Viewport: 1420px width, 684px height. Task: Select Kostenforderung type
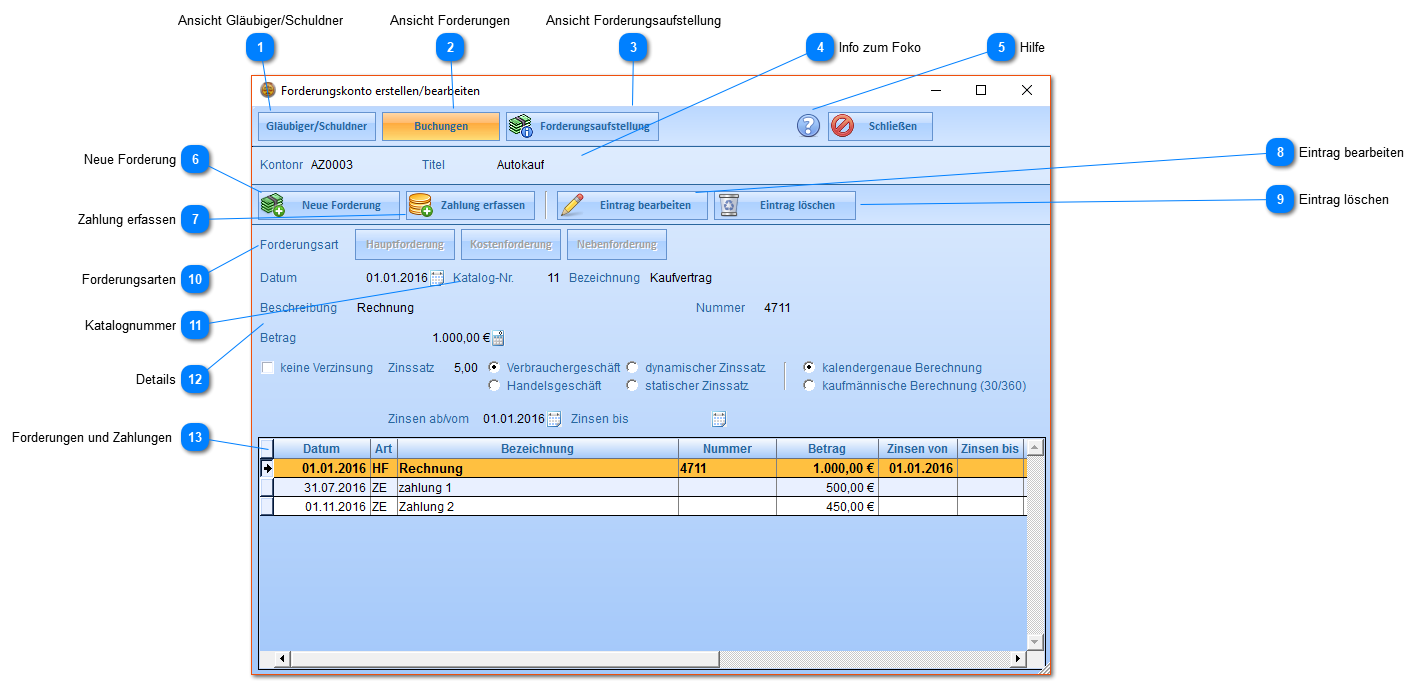pyautogui.click(x=511, y=244)
